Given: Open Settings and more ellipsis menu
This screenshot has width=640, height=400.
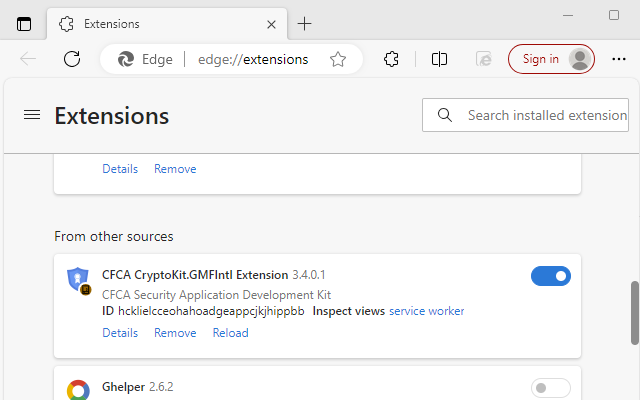Looking at the screenshot, I should point(616,59).
